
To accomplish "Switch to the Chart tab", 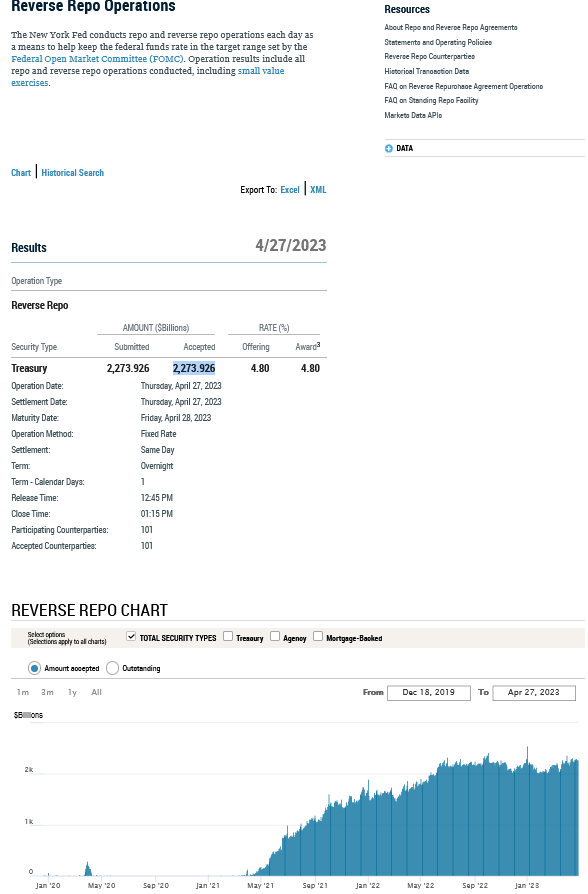I will 21,173.
